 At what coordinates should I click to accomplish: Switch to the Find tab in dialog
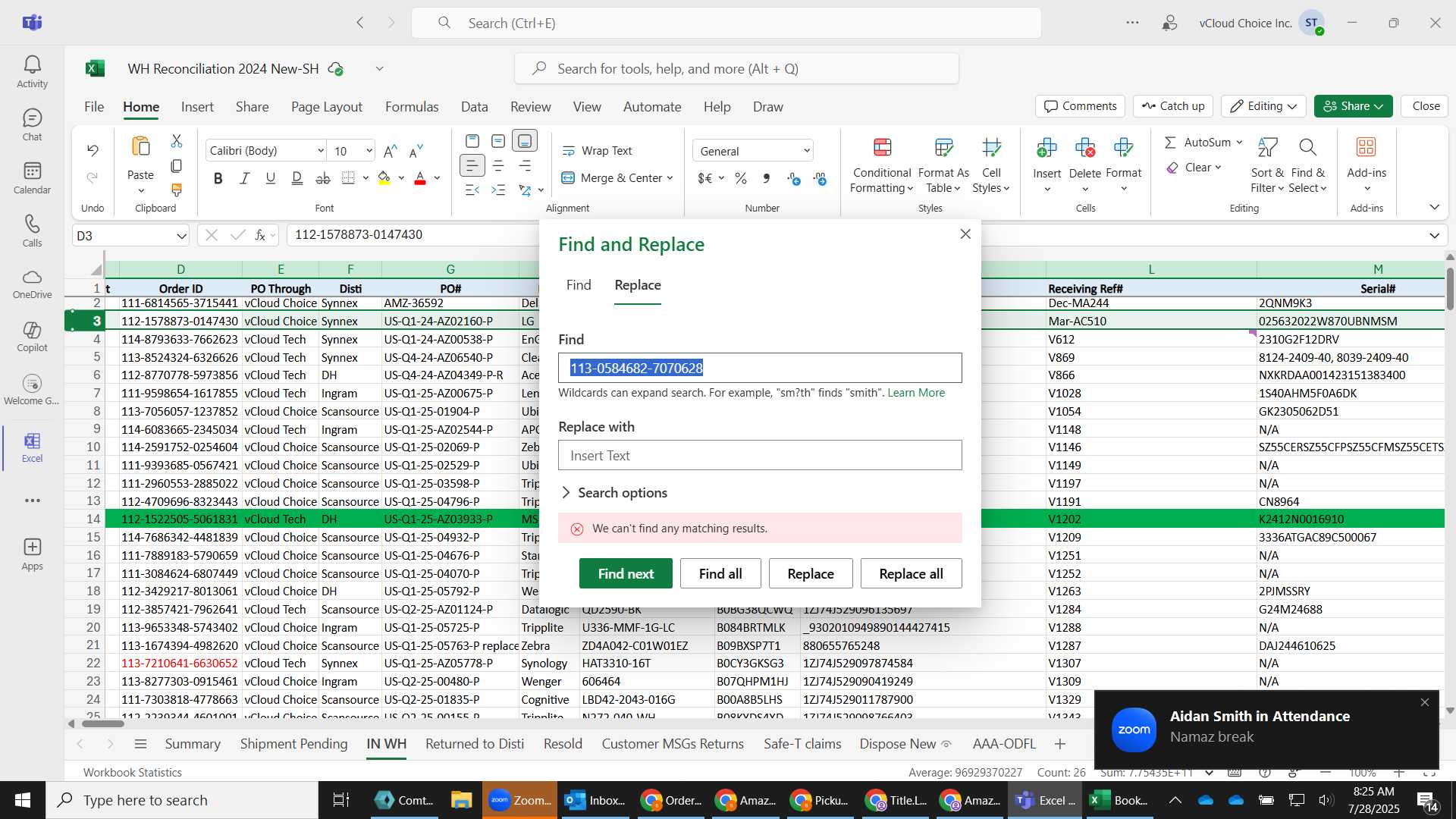pos(579,285)
